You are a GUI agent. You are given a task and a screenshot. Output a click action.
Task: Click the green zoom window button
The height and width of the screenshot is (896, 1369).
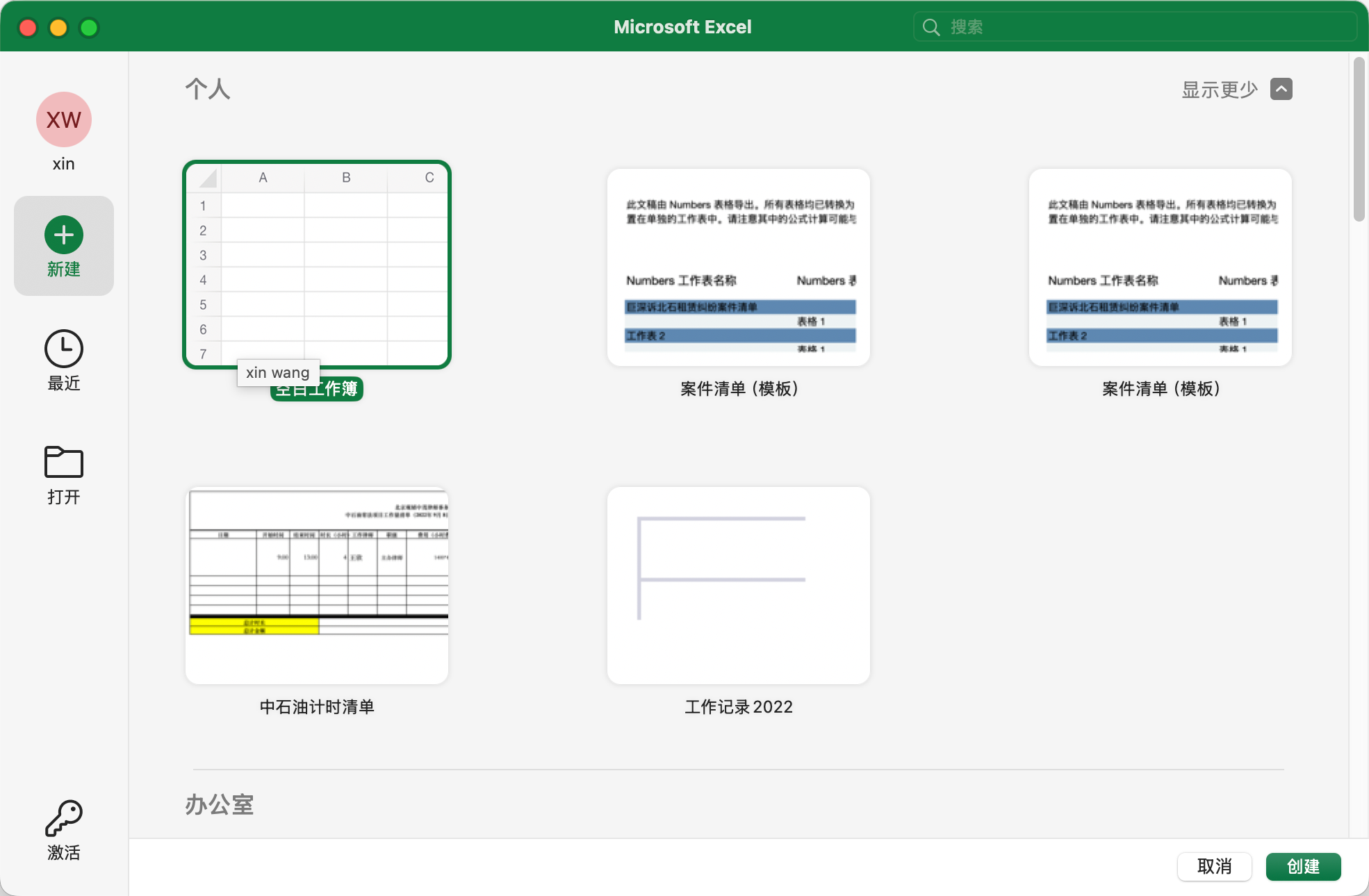(89, 27)
